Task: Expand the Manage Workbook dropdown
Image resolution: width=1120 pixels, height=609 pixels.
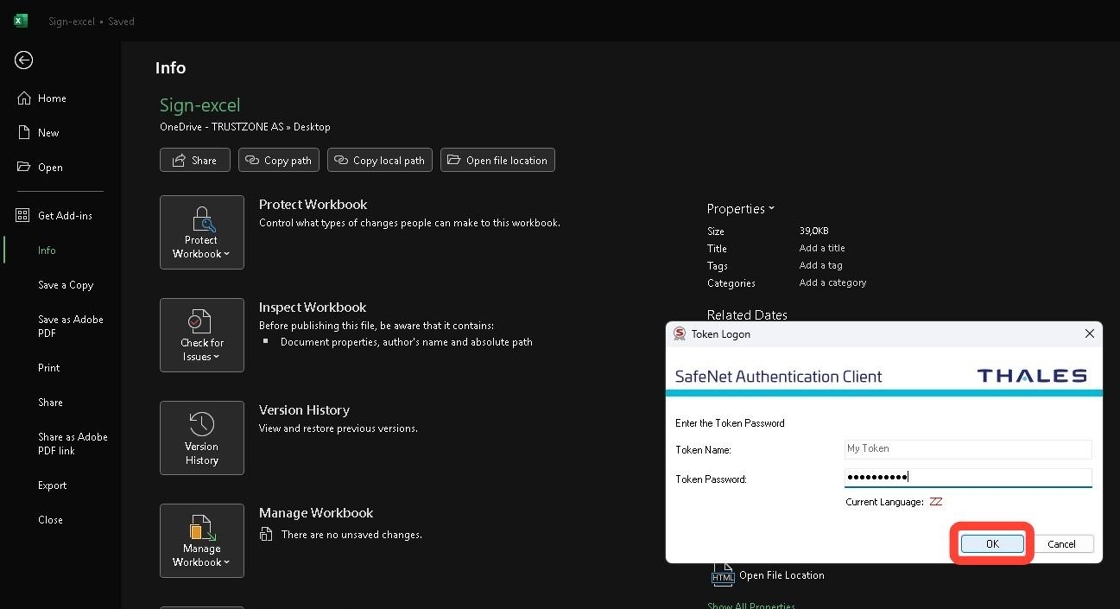Action: [x=202, y=540]
